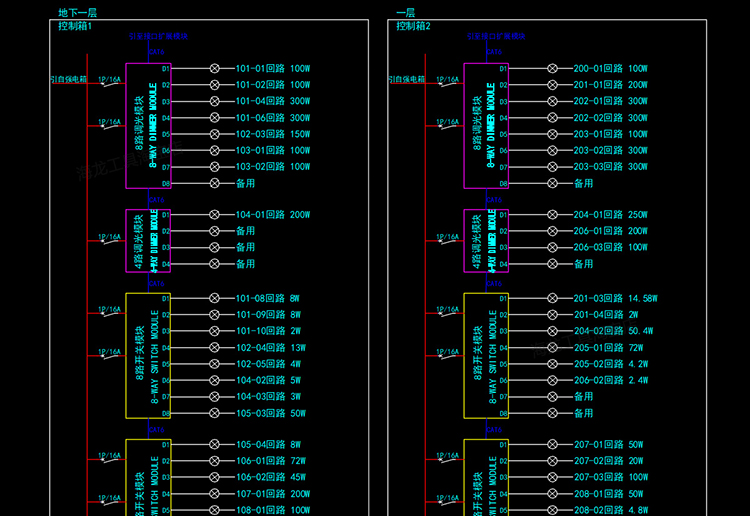Image resolution: width=750 pixels, height=516 pixels.
Task: Click the 107-01回路 200W label
Action: (272, 494)
